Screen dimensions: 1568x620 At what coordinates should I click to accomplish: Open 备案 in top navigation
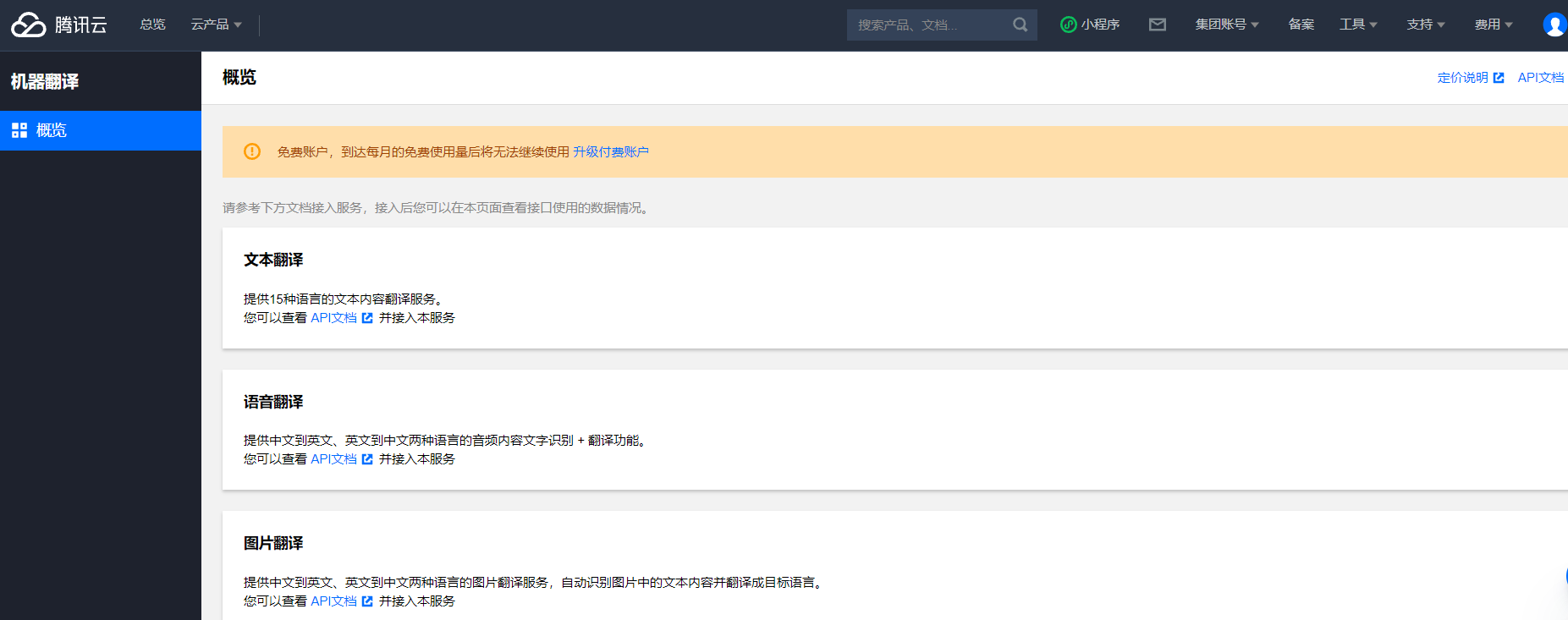pyautogui.click(x=1301, y=25)
